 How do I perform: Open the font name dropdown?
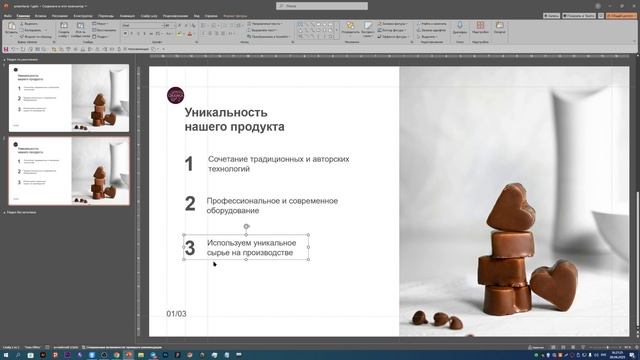pos(162,25)
